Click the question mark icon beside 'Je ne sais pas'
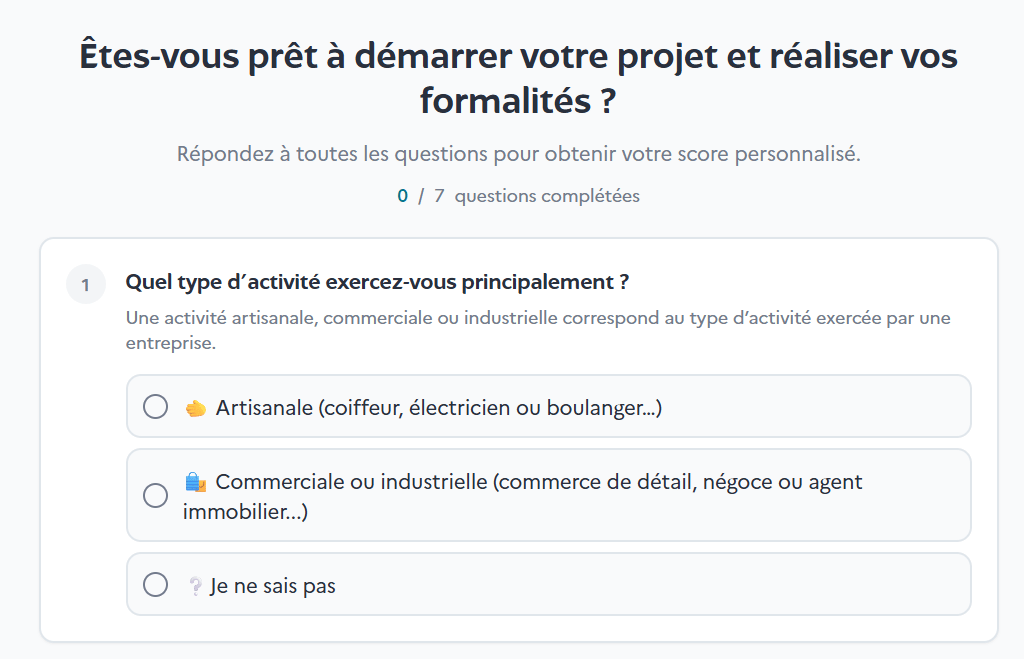 pyautogui.click(x=195, y=586)
